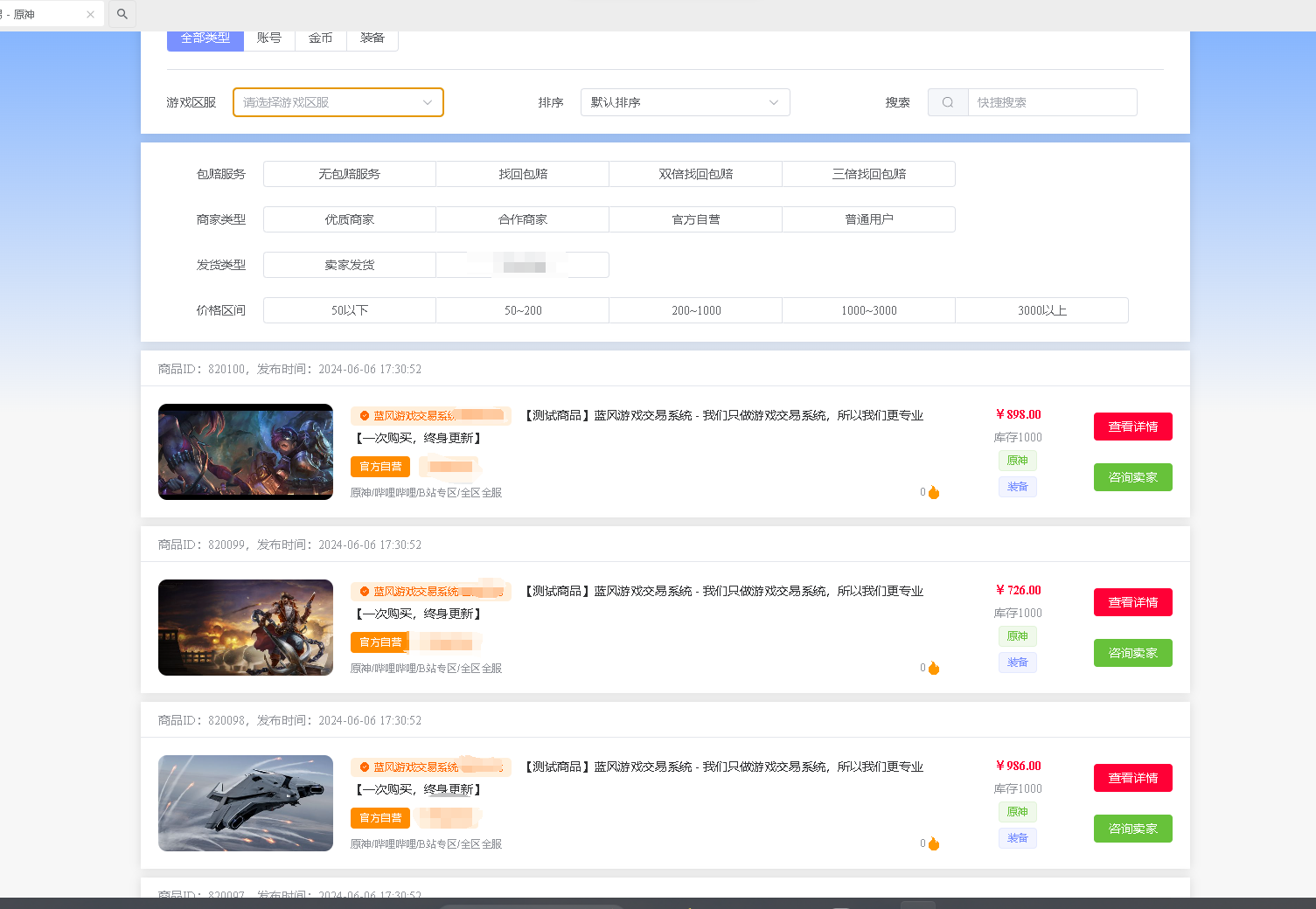The height and width of the screenshot is (909, 1316).
Task: Close the 原神 browser tab
Action: point(90,15)
